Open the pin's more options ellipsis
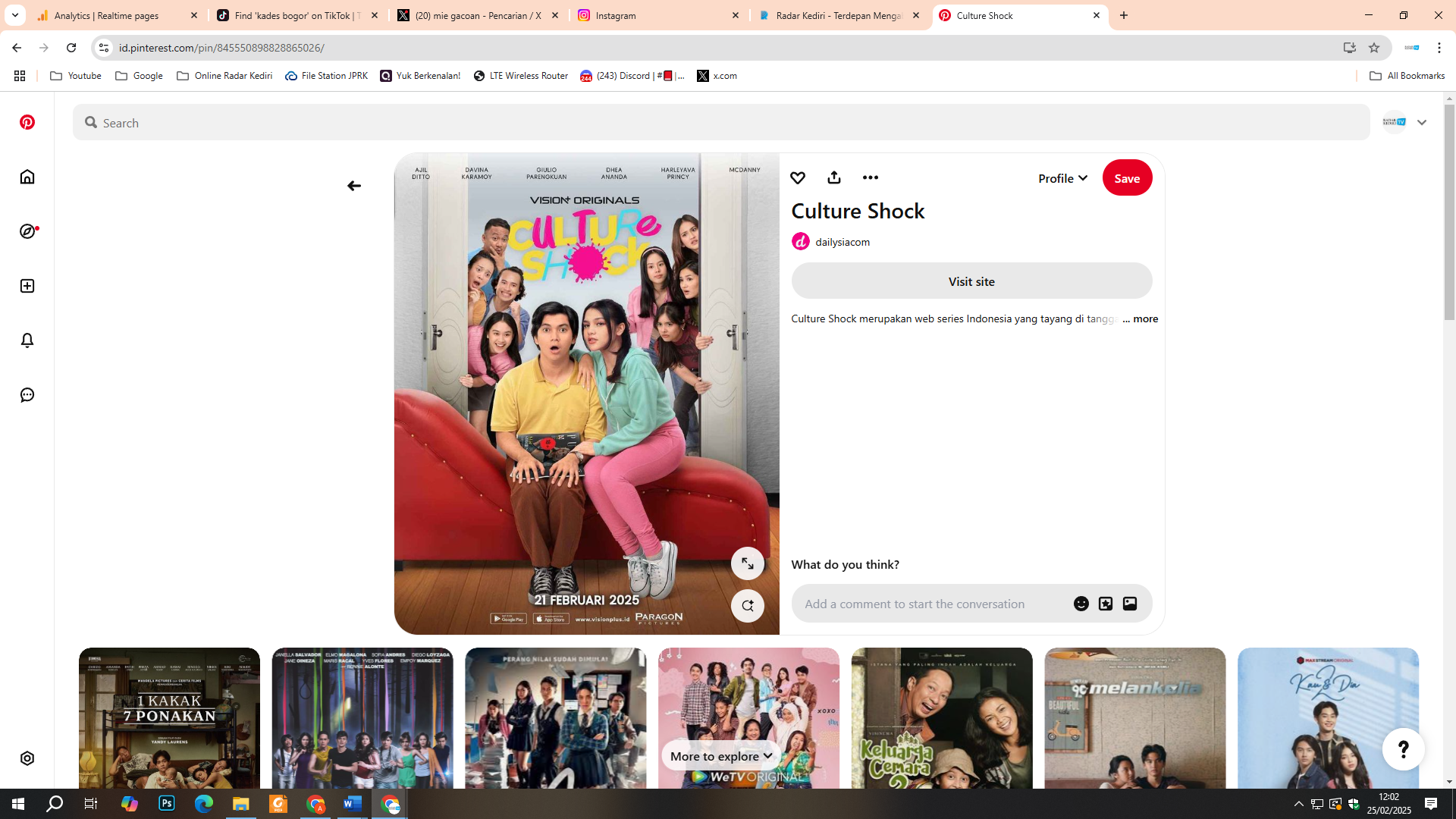The image size is (1456, 819). (871, 177)
